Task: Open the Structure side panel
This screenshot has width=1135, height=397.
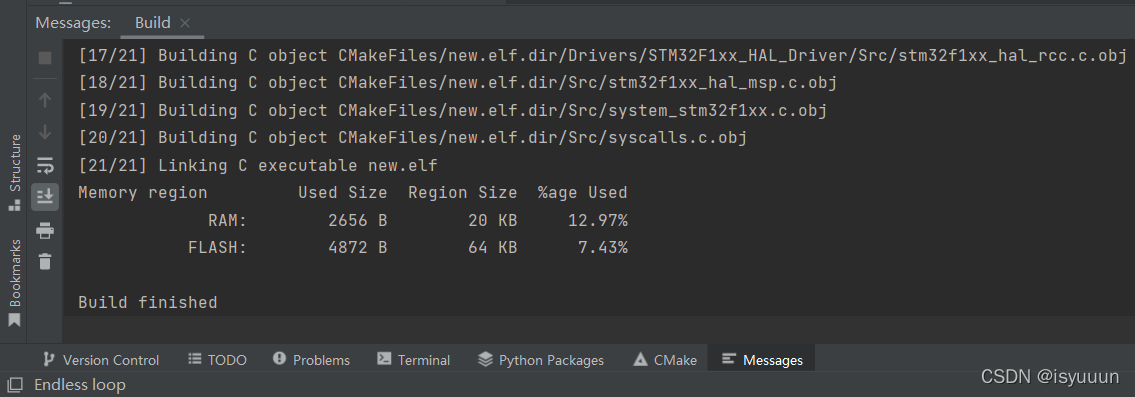Action: pyautogui.click(x=14, y=172)
